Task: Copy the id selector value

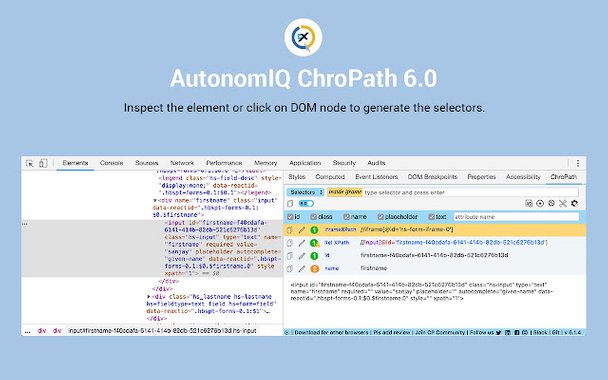Action: point(290,256)
